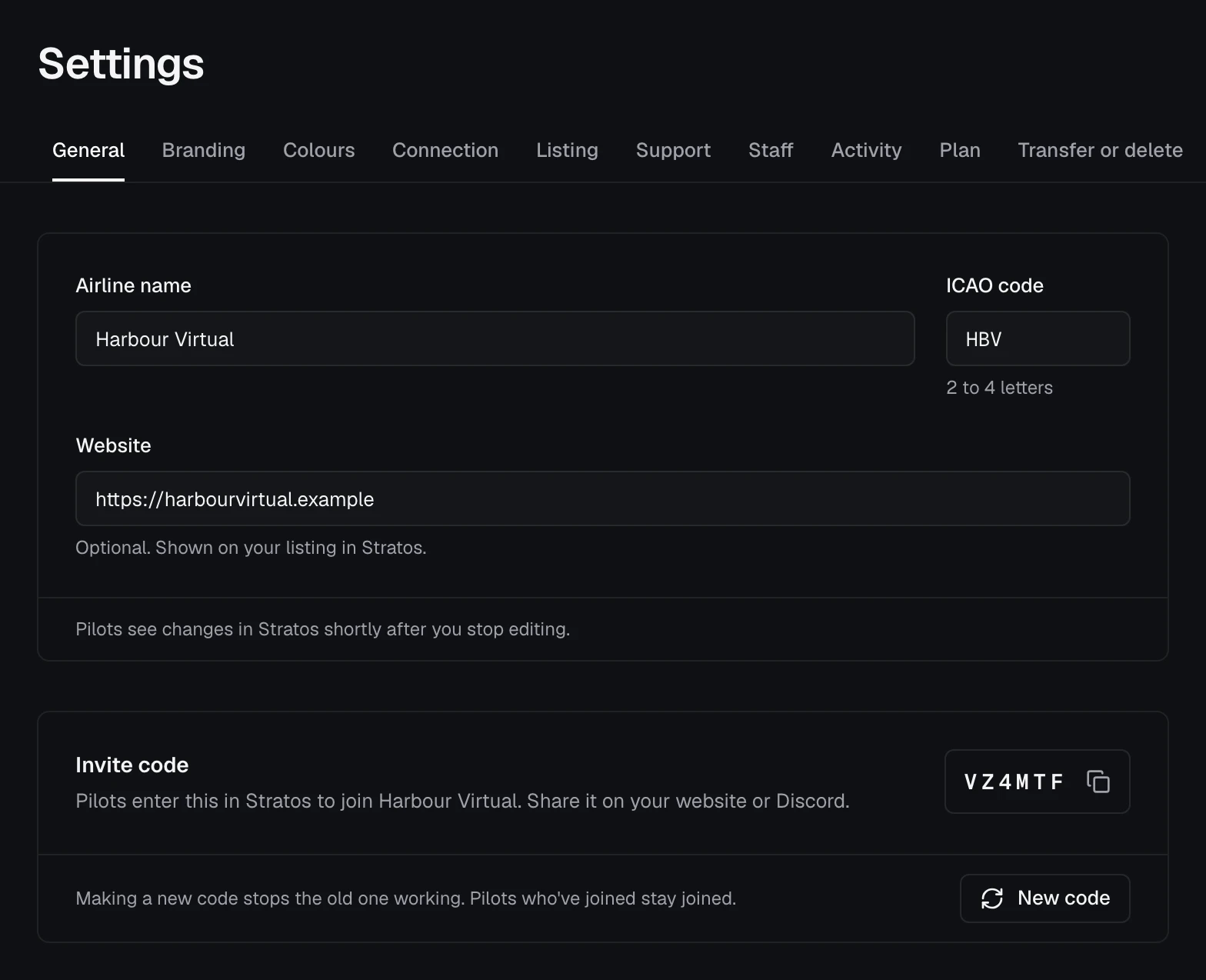Edit the Airline name field
The width and height of the screenshot is (1206, 980).
coord(495,338)
